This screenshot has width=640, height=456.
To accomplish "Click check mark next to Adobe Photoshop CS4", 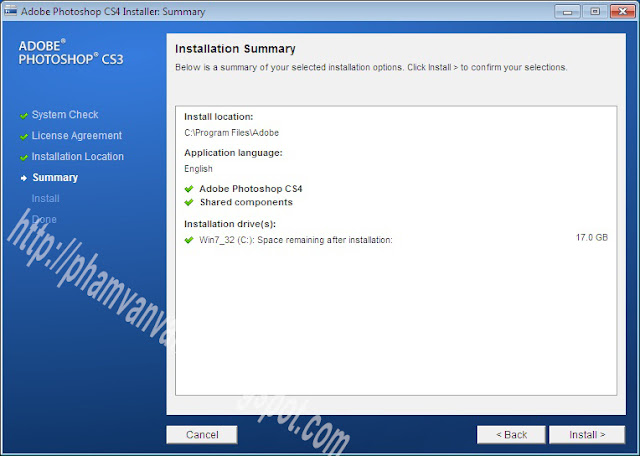I will pos(189,189).
